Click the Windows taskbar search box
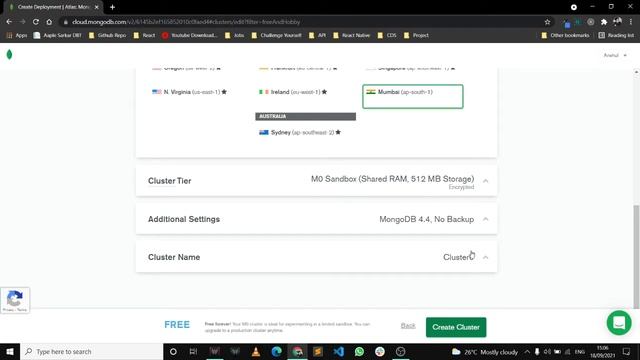The height and width of the screenshot is (360, 640). [x=92, y=351]
